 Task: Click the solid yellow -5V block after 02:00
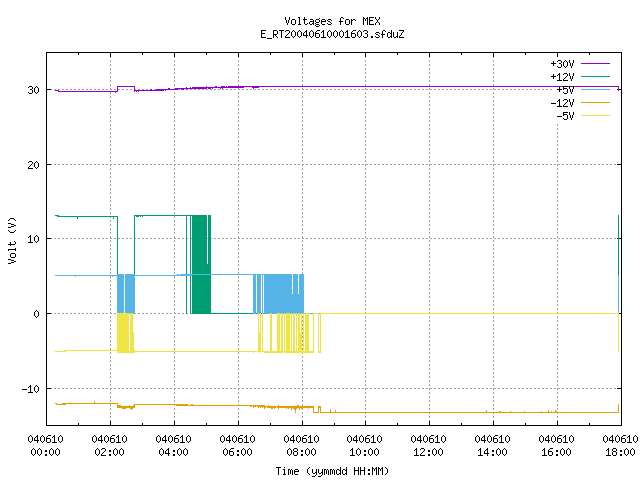coord(122,333)
